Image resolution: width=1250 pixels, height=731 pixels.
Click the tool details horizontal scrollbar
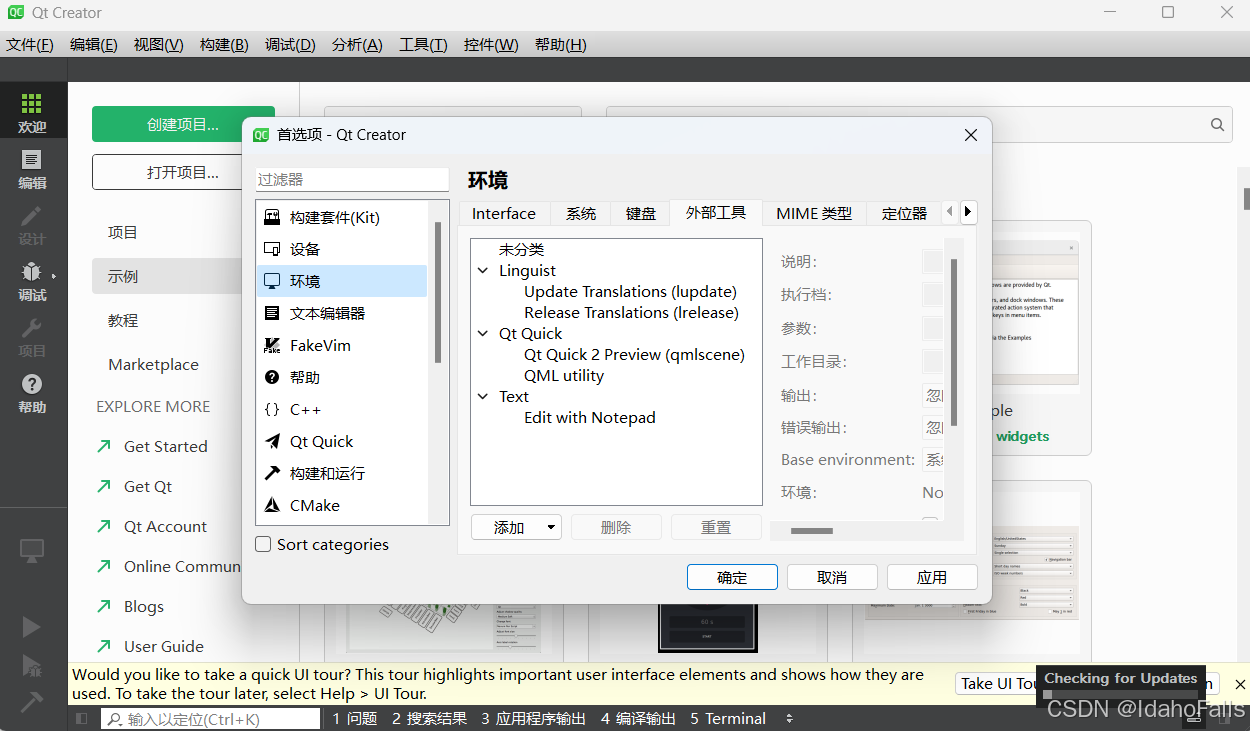[x=812, y=531]
